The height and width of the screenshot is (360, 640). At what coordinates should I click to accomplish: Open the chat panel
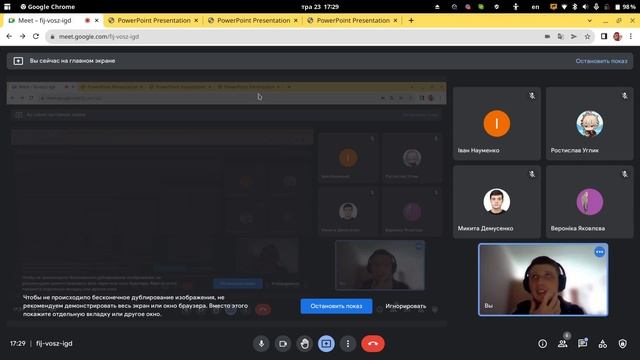pyautogui.click(x=582, y=344)
